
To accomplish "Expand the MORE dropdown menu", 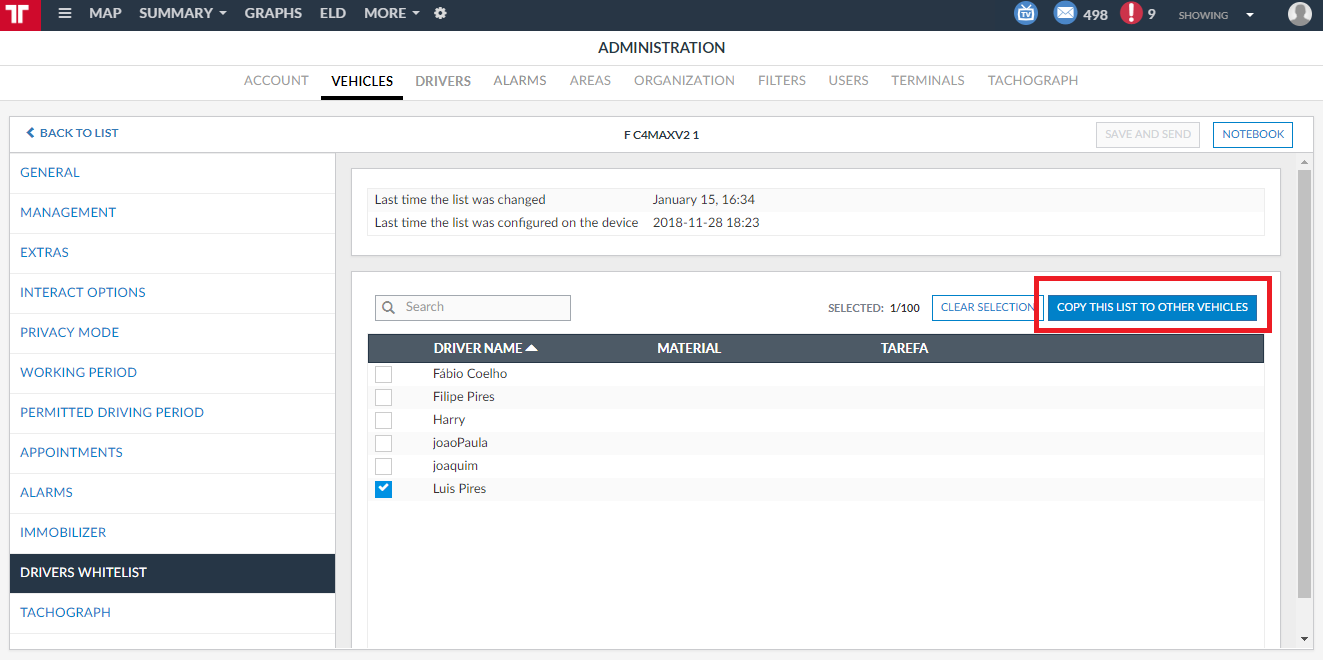I will tap(392, 14).
